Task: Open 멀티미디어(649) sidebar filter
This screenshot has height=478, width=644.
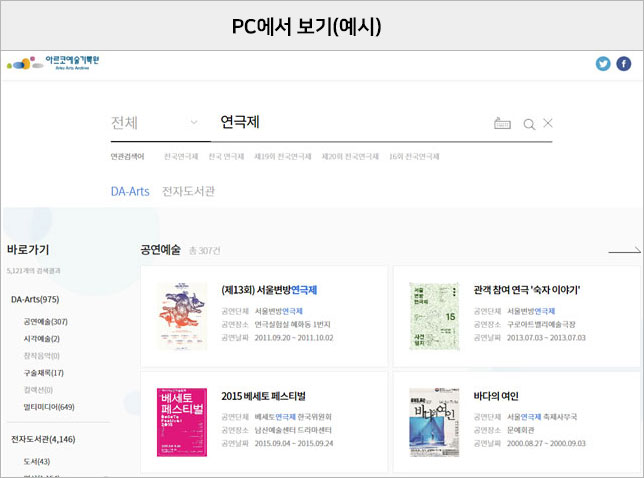Action: tap(49, 407)
